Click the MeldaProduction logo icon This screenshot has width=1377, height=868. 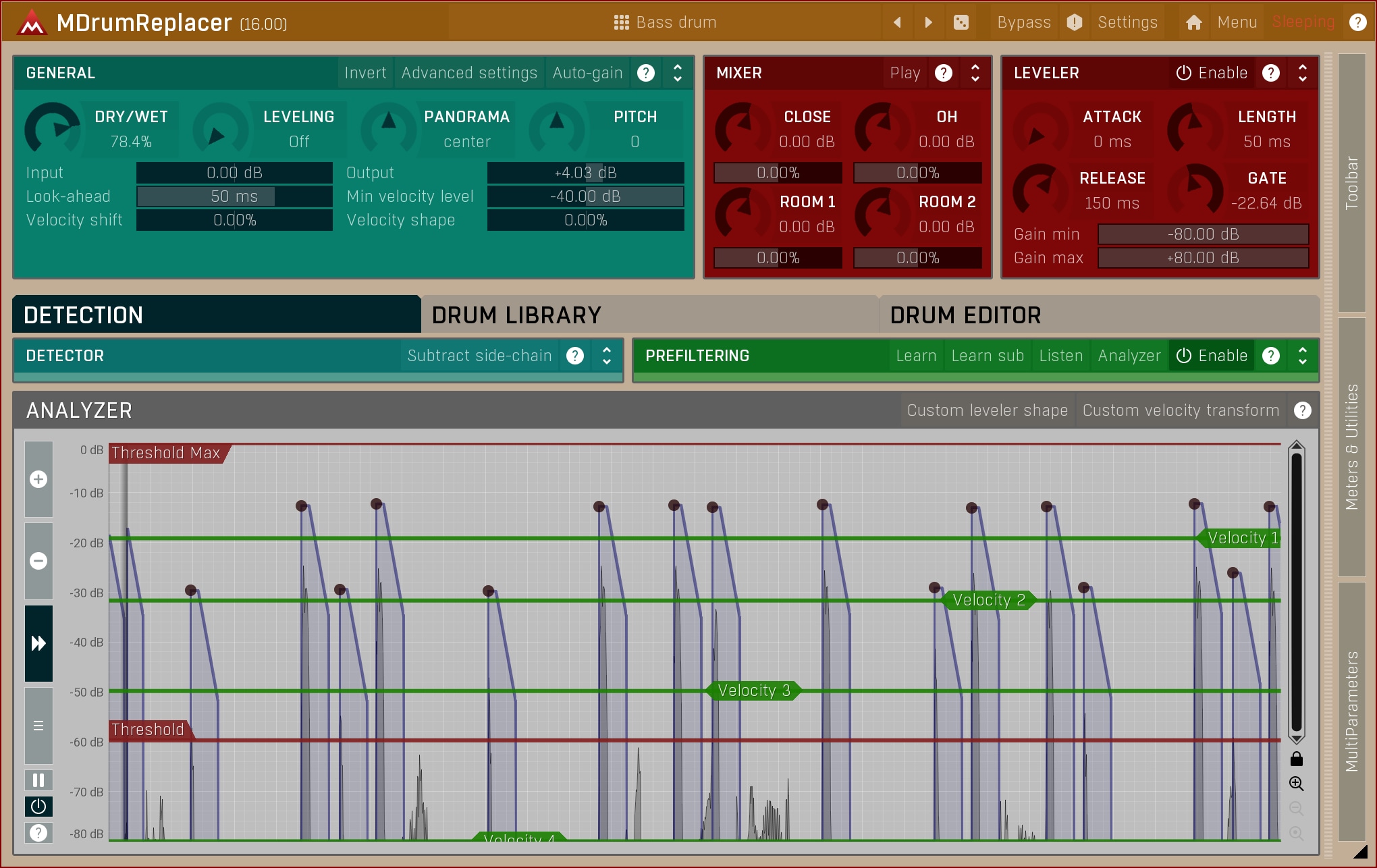32,22
